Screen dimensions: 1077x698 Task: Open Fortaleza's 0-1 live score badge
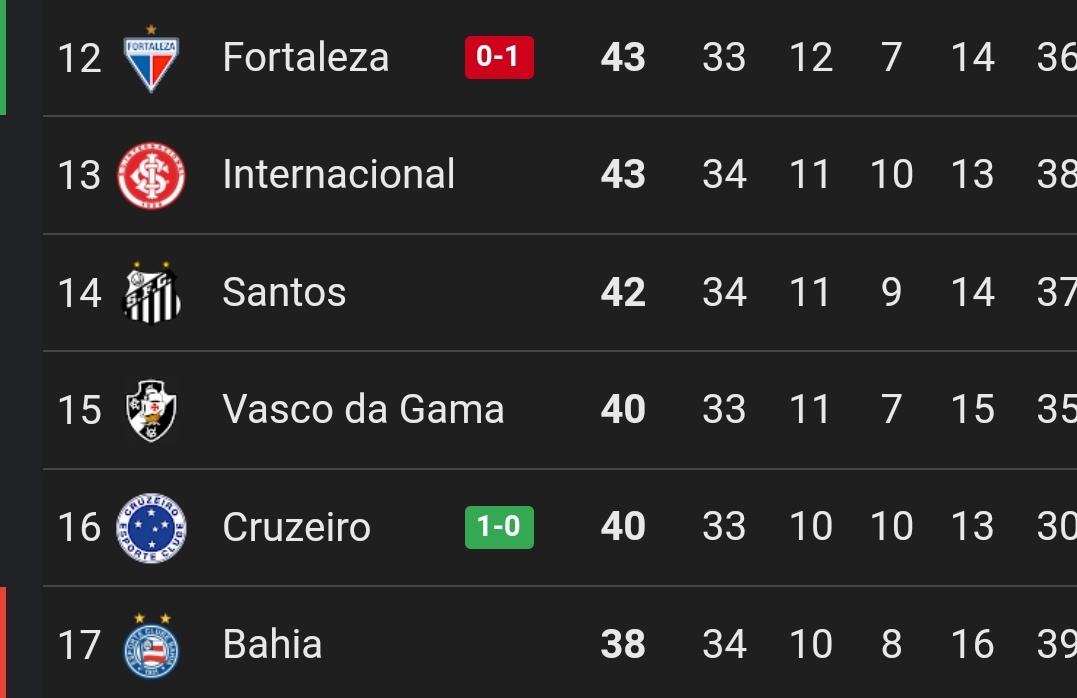click(499, 57)
